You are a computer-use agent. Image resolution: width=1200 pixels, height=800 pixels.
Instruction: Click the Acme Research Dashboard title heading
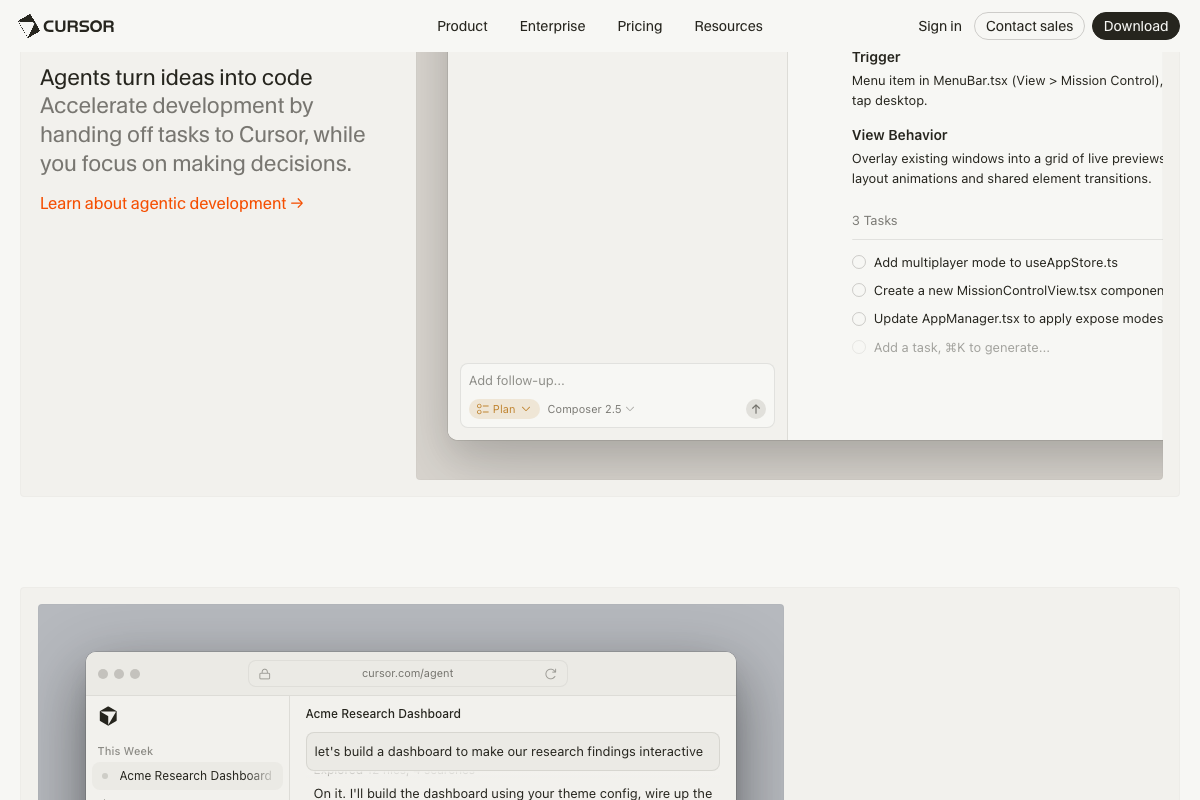383,714
